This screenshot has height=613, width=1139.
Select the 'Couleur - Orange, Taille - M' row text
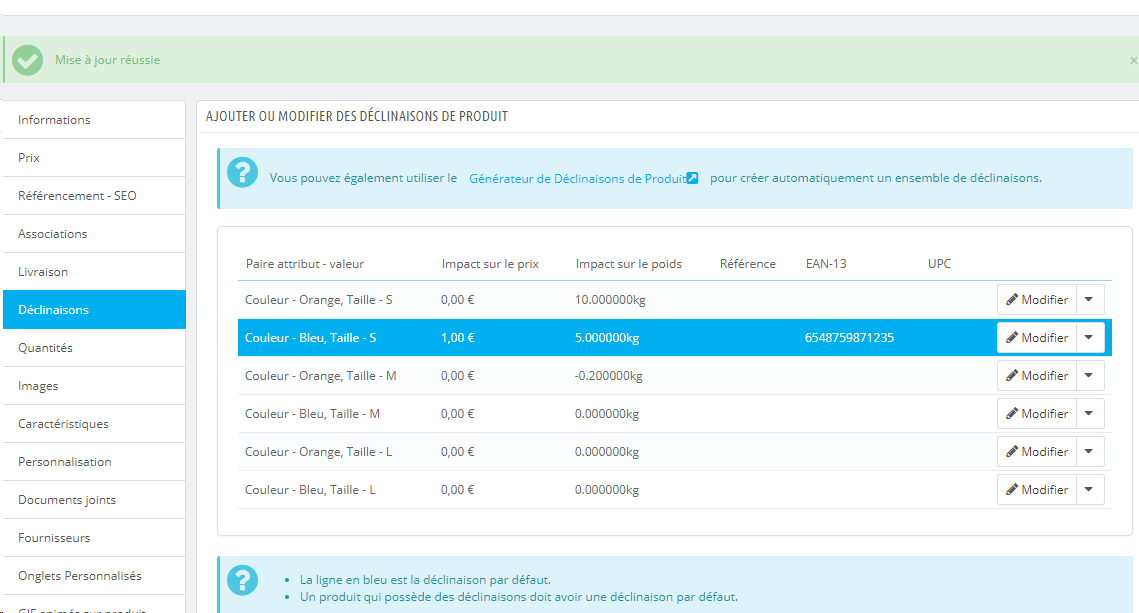320,376
